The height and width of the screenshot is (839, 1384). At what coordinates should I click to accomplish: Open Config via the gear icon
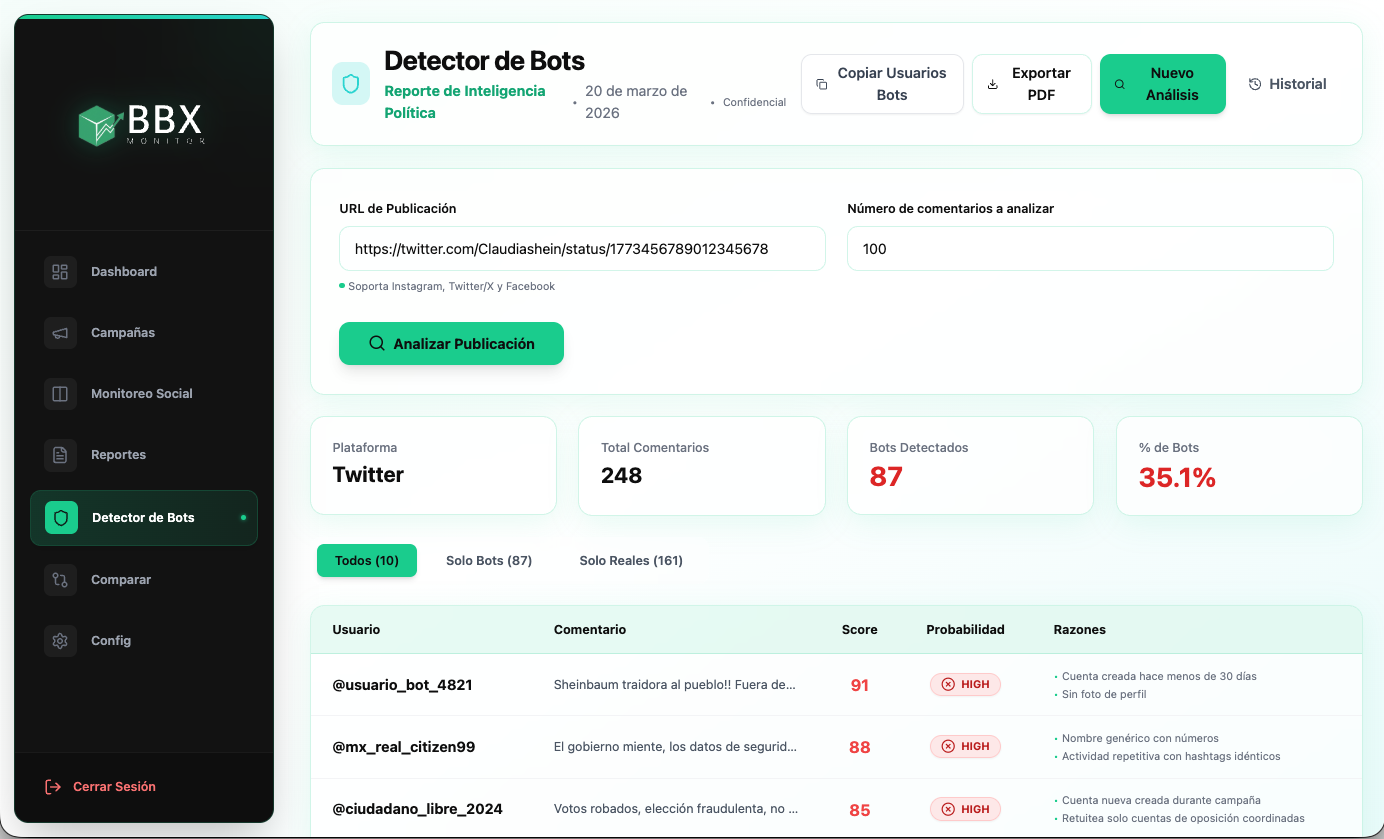click(x=60, y=640)
